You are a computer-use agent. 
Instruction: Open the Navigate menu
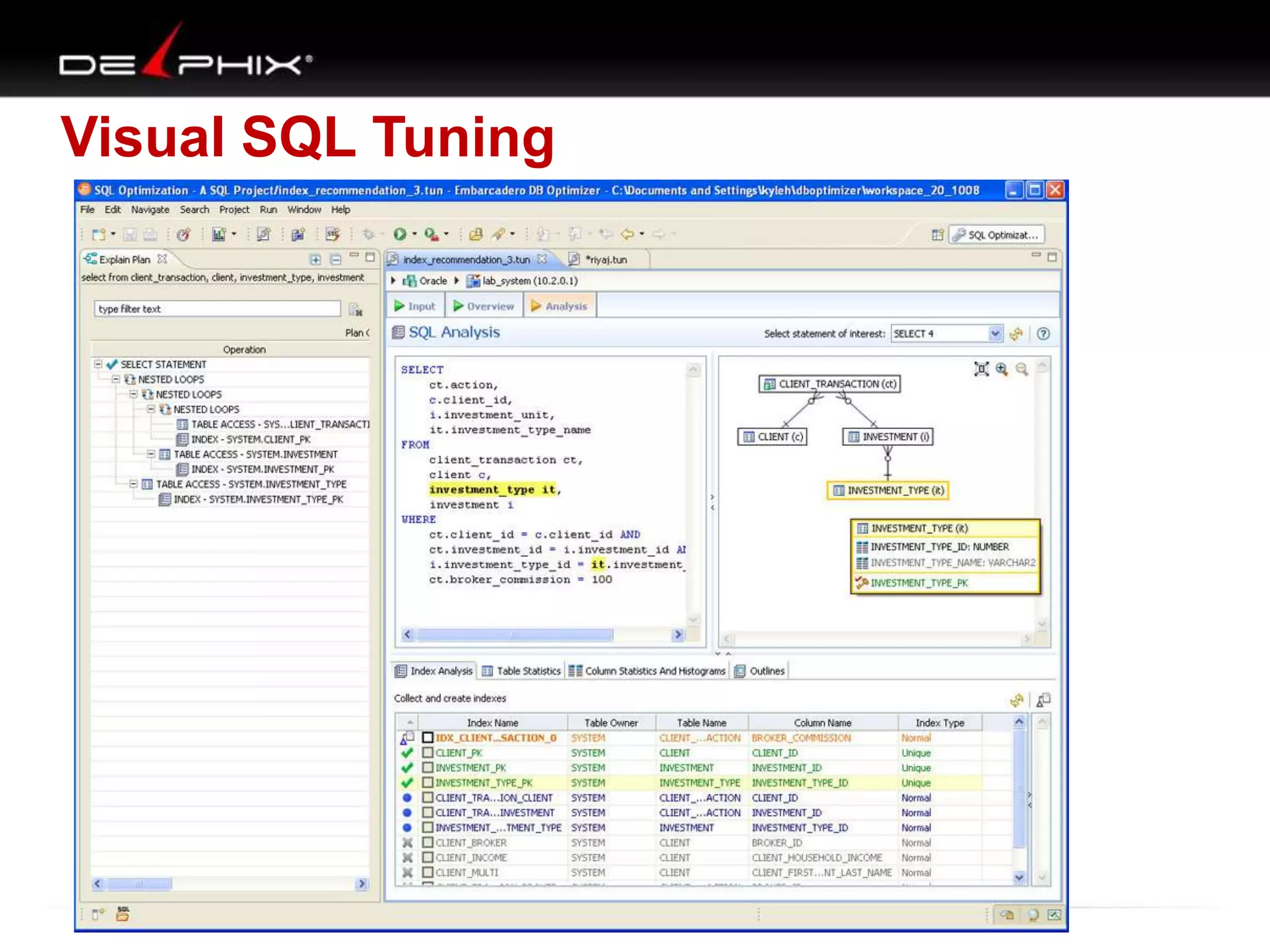tap(150, 210)
